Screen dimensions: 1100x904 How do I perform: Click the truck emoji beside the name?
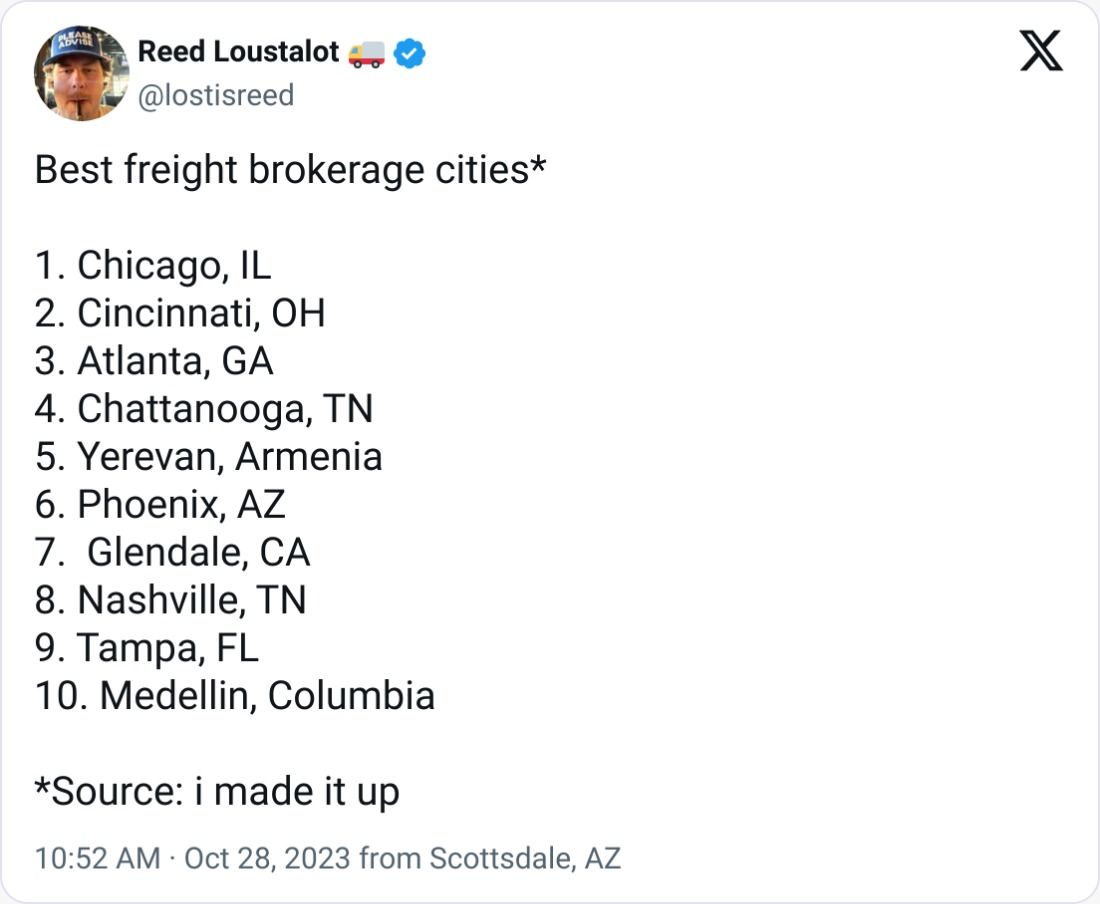(366, 53)
